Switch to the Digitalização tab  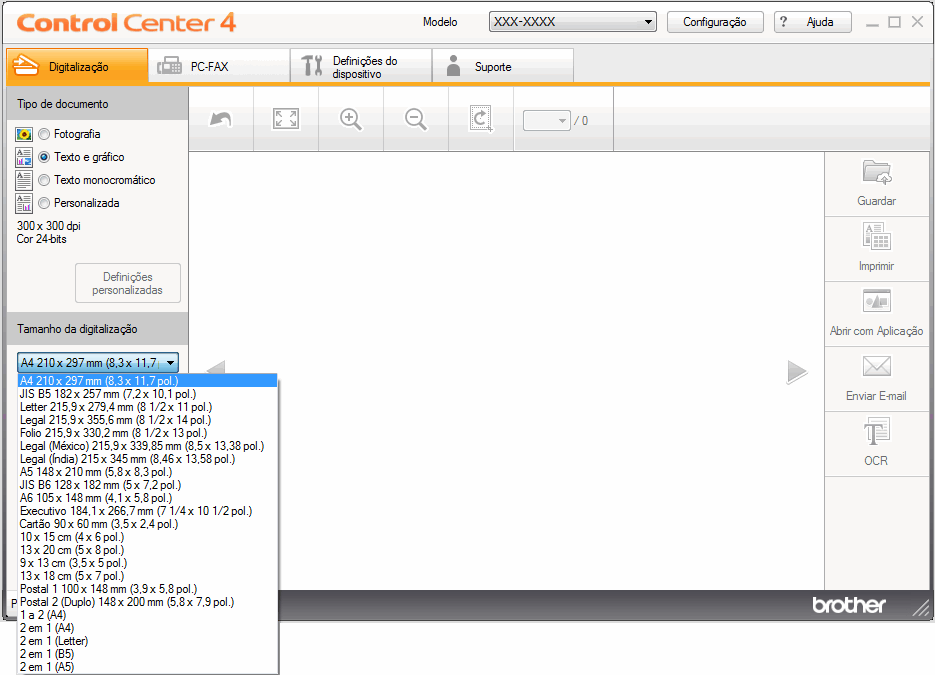[x=77, y=66]
